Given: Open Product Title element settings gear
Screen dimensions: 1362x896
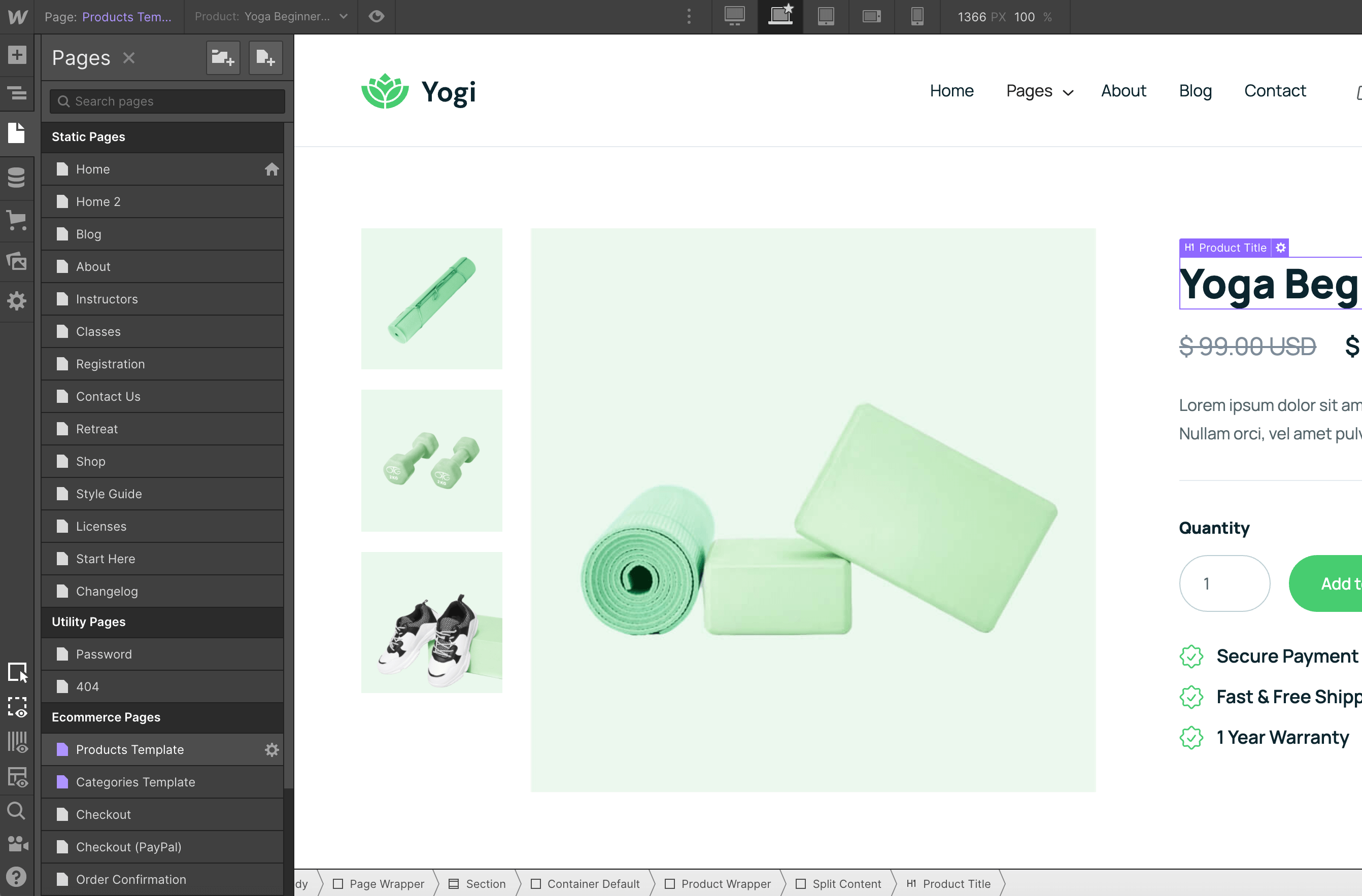Looking at the screenshot, I should [x=1281, y=248].
